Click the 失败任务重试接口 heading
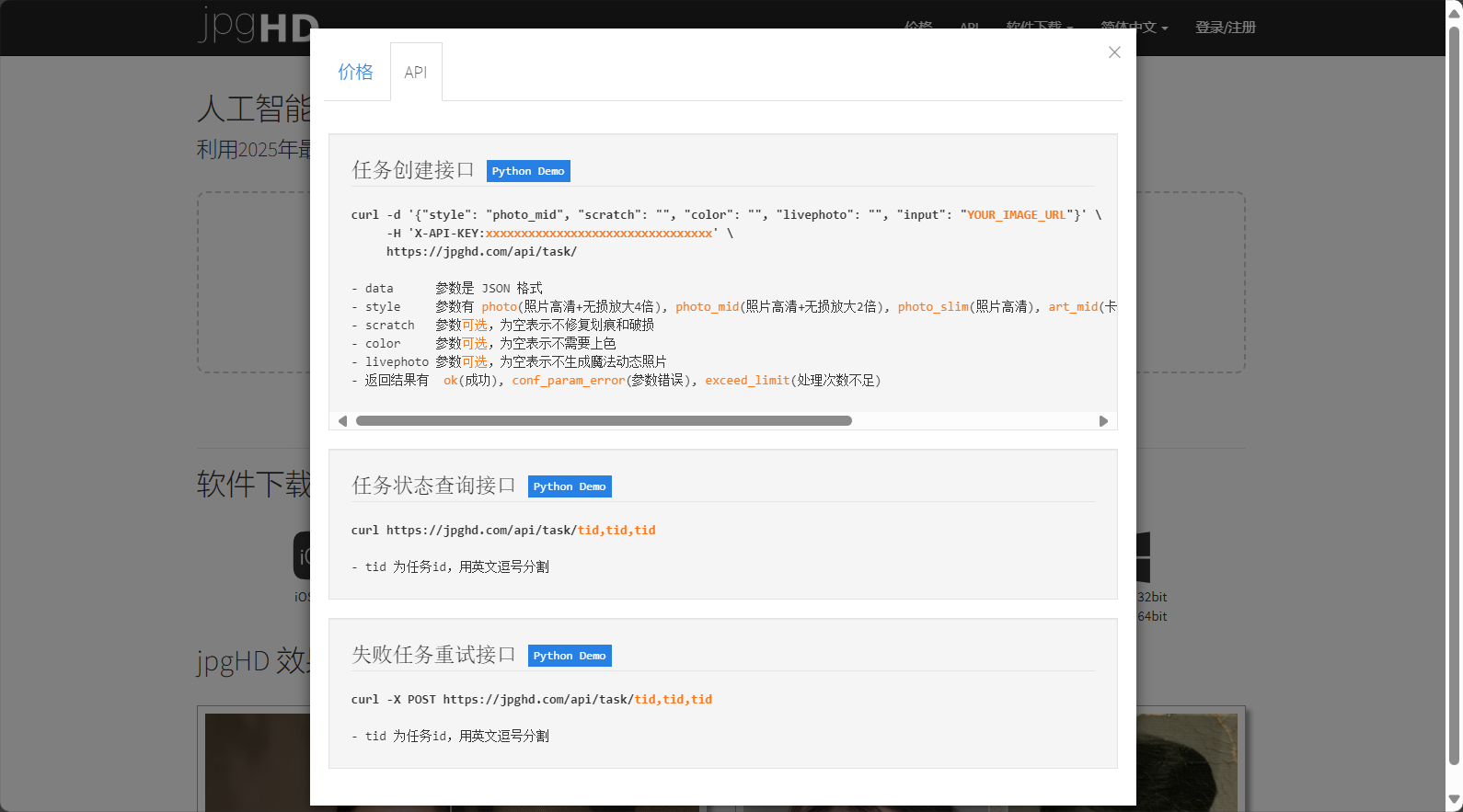1463x812 pixels. (x=434, y=655)
